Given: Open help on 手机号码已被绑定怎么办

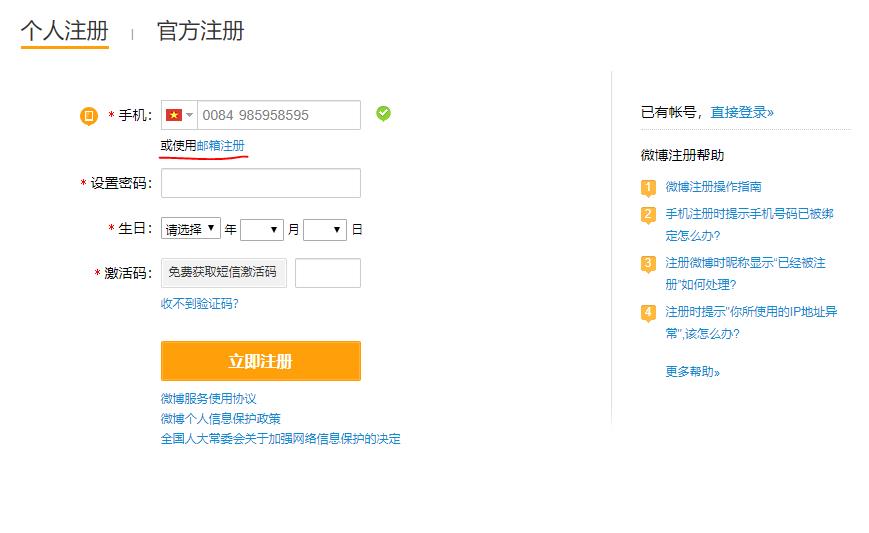Looking at the screenshot, I should [x=749, y=224].
